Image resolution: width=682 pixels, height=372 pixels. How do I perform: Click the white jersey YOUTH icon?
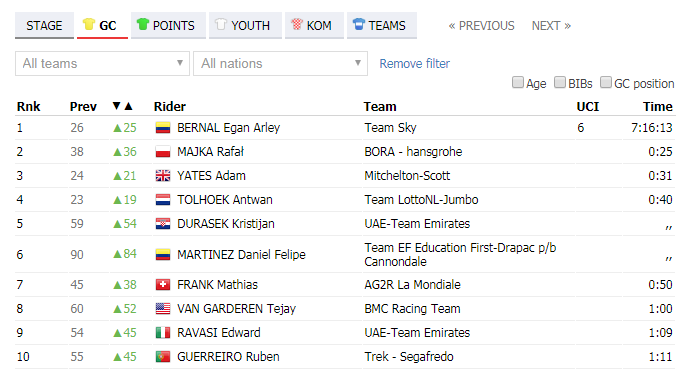point(221,24)
